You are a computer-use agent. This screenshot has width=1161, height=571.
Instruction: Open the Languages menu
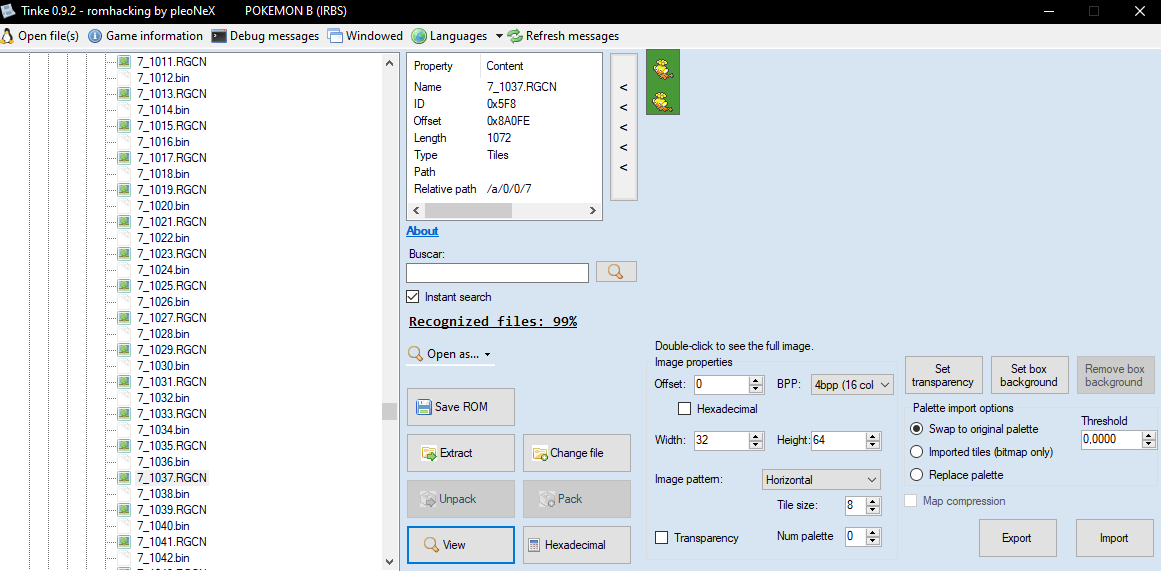point(457,36)
